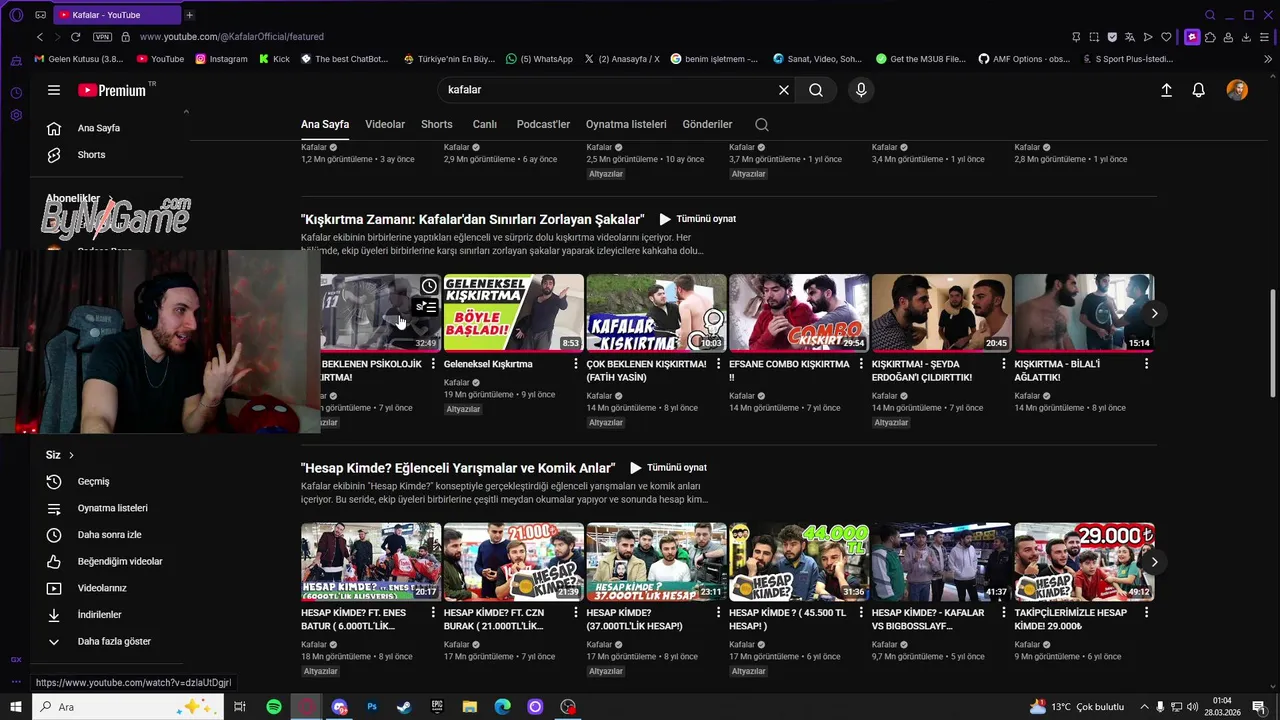Open HESAP KİMDE? KAFALAR VS BIGBOSSLAYF thumbnail

tap(941, 562)
